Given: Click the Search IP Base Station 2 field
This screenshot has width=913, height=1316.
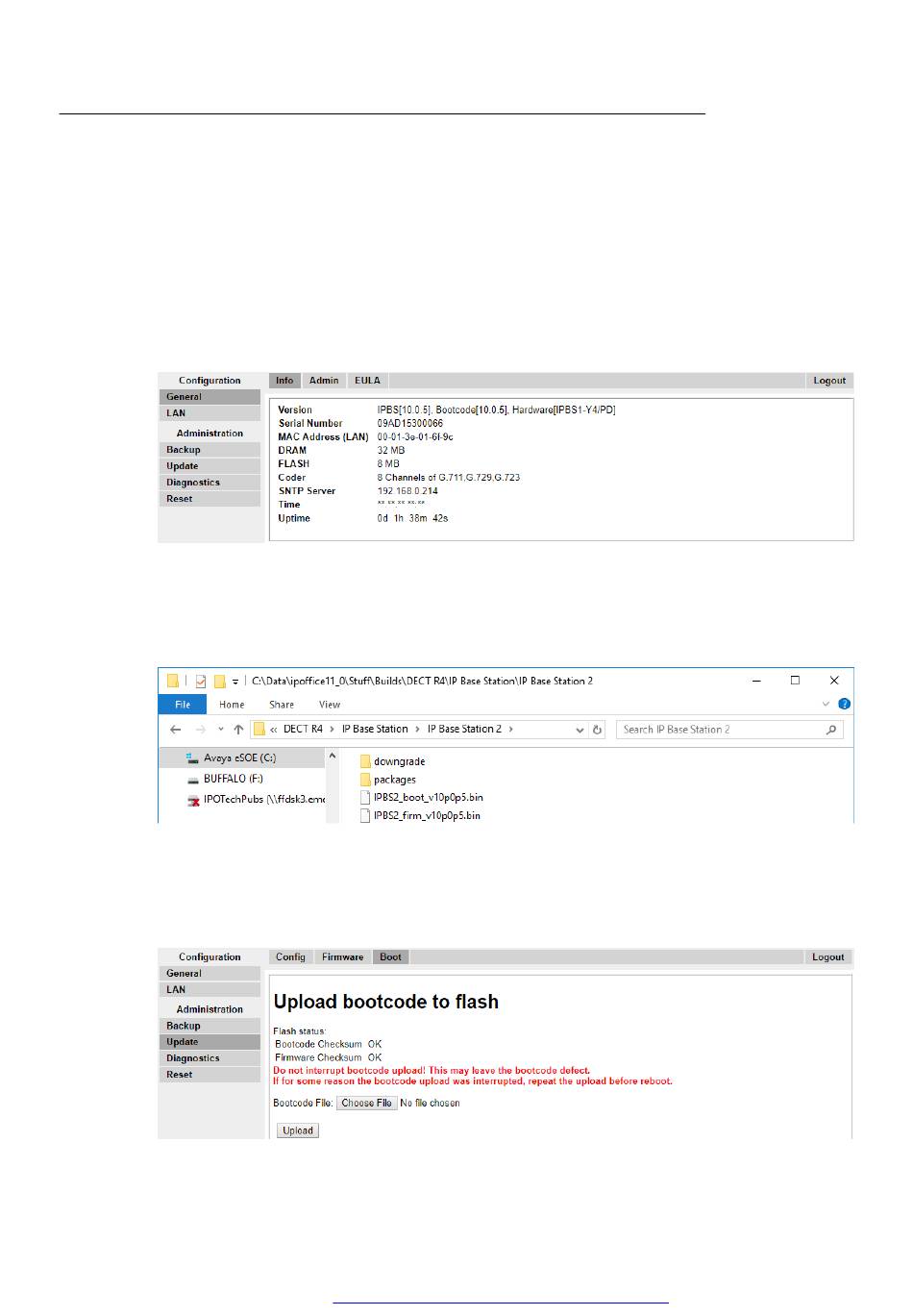Looking at the screenshot, I should (721, 730).
